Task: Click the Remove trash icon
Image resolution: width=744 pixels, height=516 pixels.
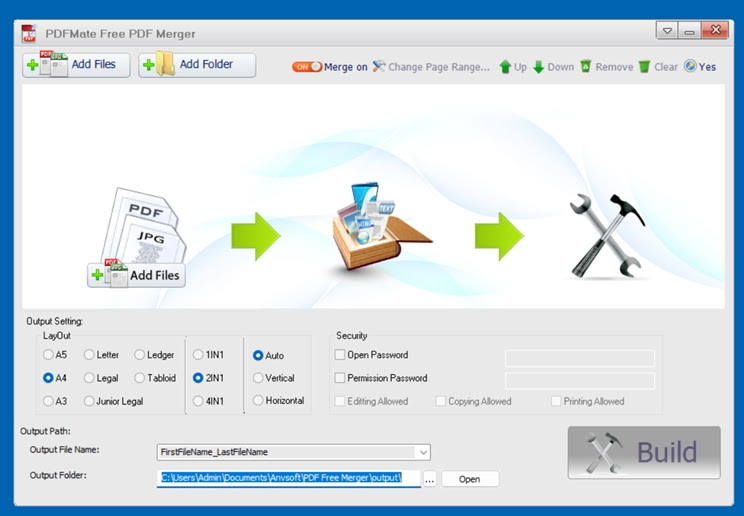Action: [586, 66]
